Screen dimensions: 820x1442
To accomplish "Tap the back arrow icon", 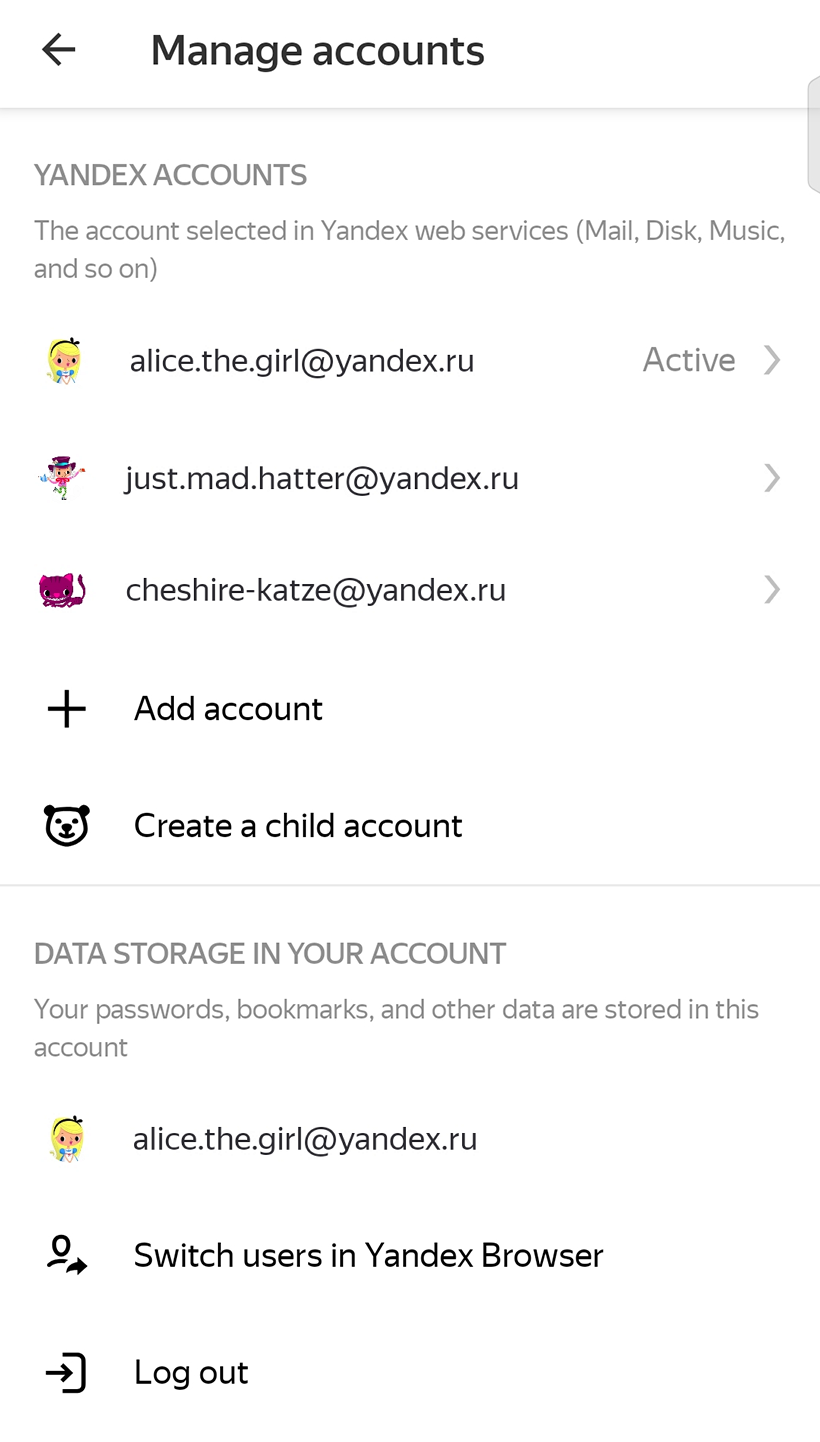I will tap(58, 49).
